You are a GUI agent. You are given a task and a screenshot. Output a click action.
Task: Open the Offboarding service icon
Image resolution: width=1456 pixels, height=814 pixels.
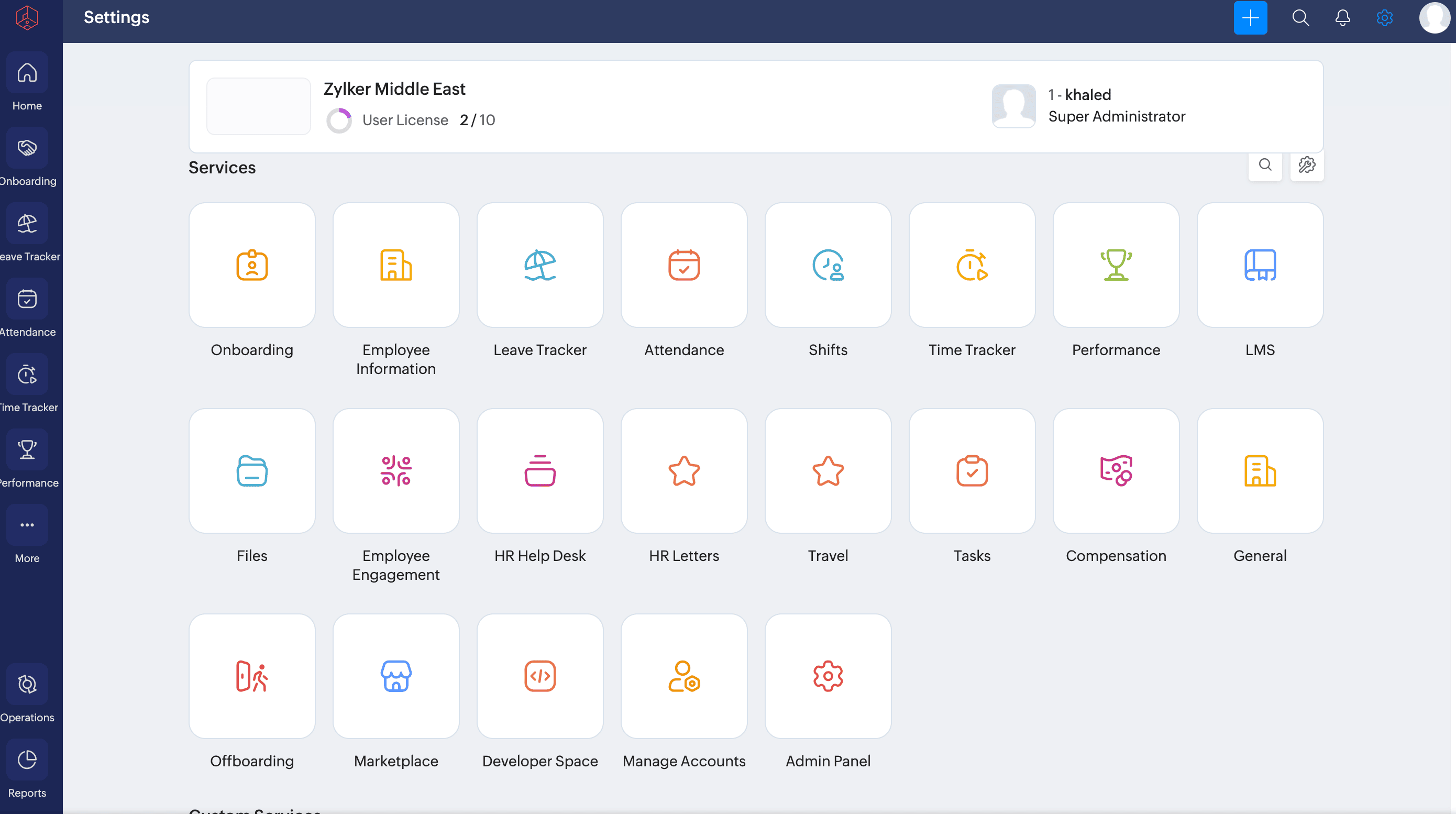251,676
